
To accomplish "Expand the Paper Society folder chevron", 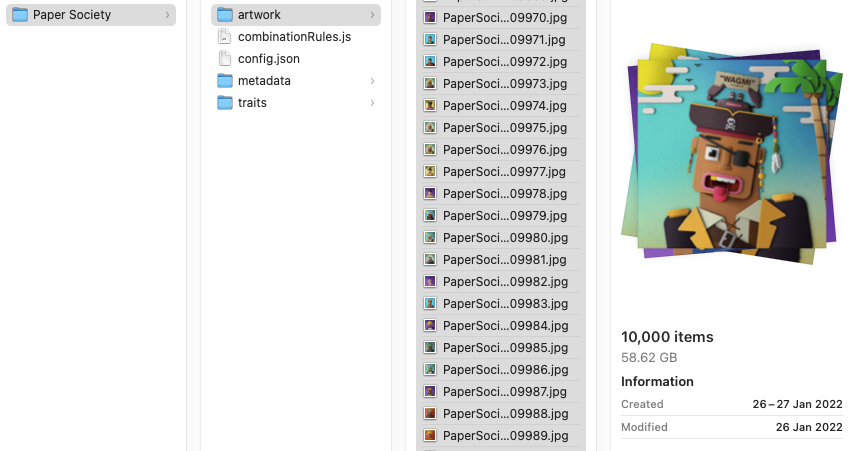I will [167, 15].
